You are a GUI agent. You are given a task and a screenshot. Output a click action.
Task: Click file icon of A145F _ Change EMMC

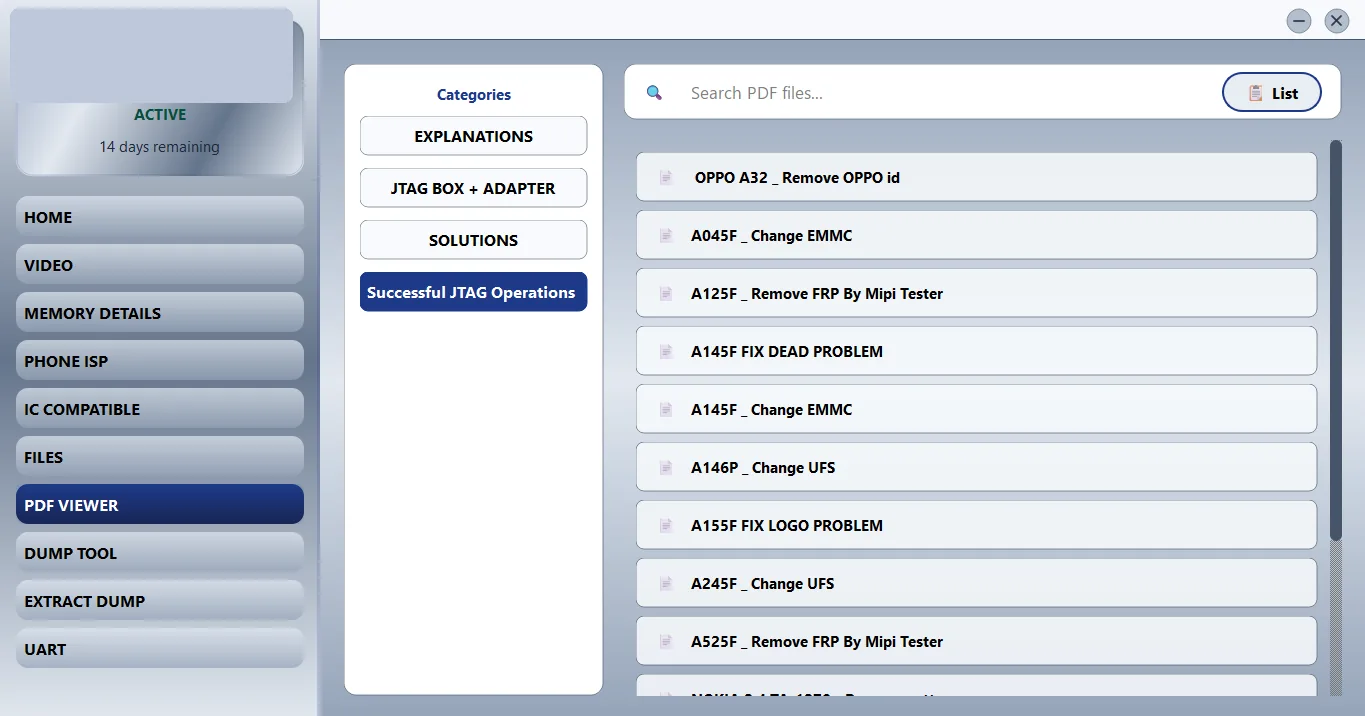pyautogui.click(x=666, y=409)
